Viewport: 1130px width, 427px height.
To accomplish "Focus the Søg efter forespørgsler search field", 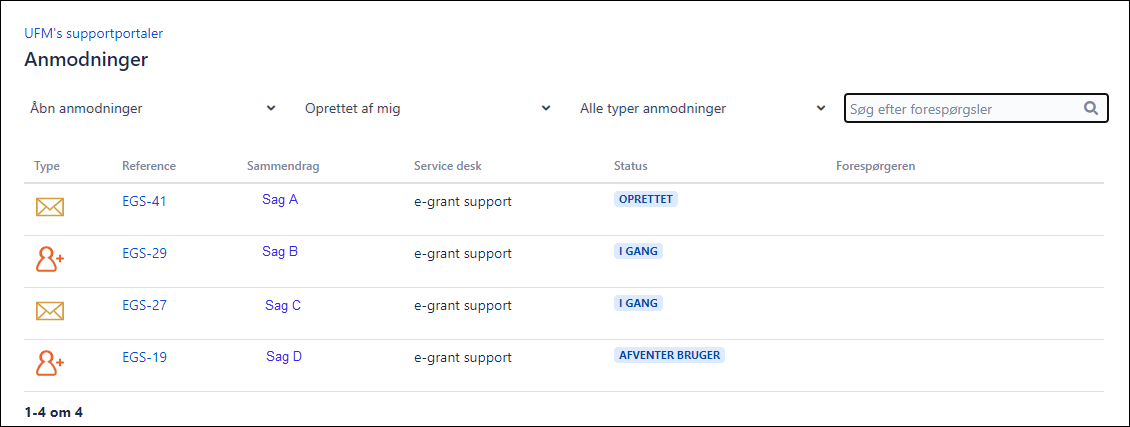I will pos(962,108).
